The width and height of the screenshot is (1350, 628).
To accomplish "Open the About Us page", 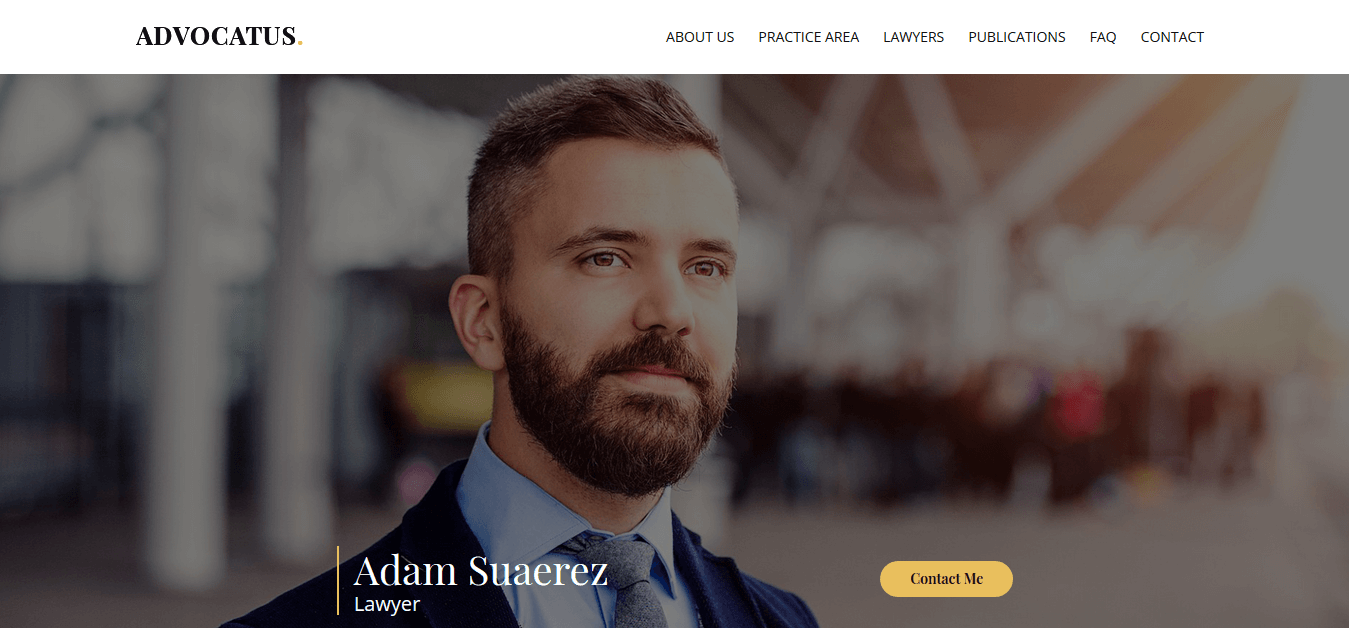I will tap(700, 37).
